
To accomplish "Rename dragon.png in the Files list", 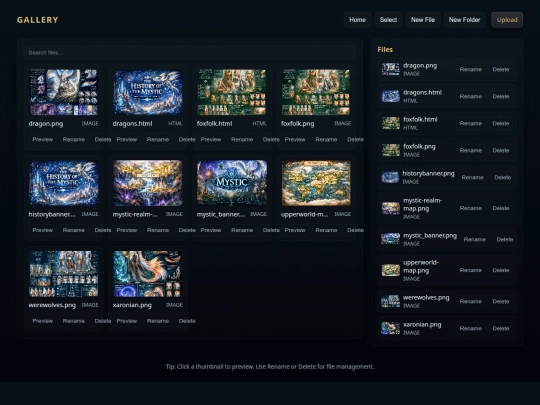I will pyautogui.click(x=470, y=69).
